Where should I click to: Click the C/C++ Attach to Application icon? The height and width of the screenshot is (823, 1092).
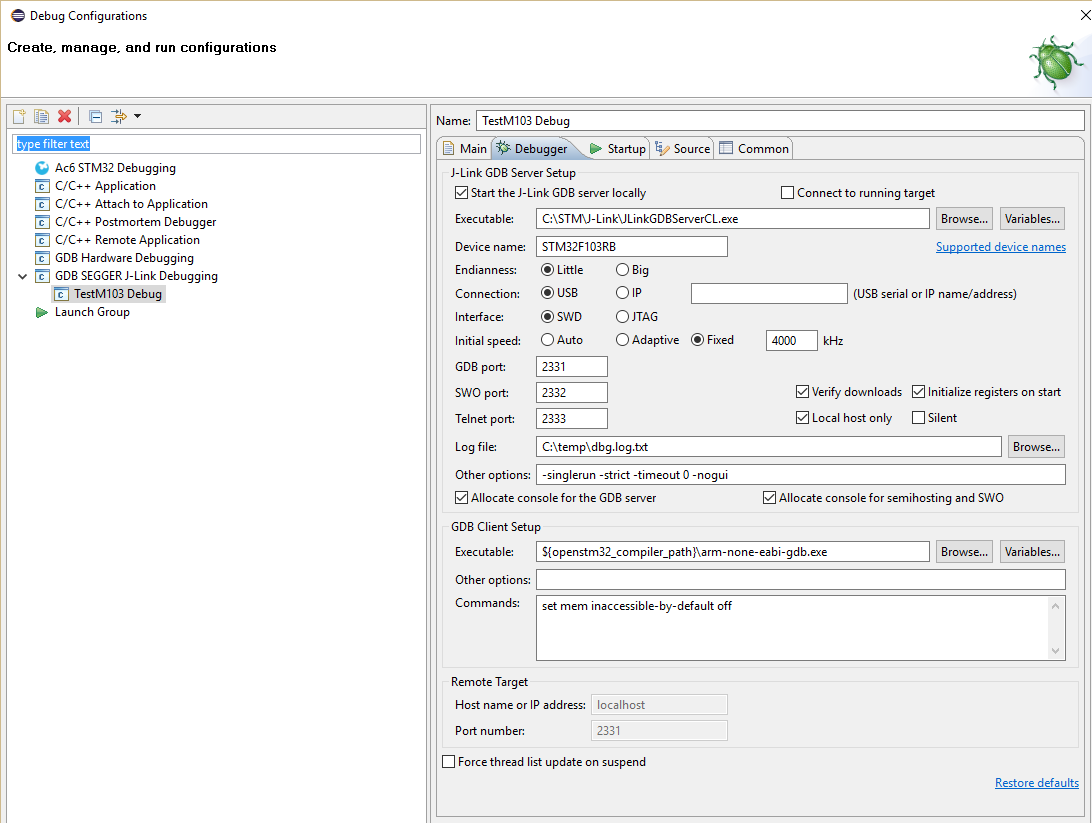pyautogui.click(x=42, y=204)
